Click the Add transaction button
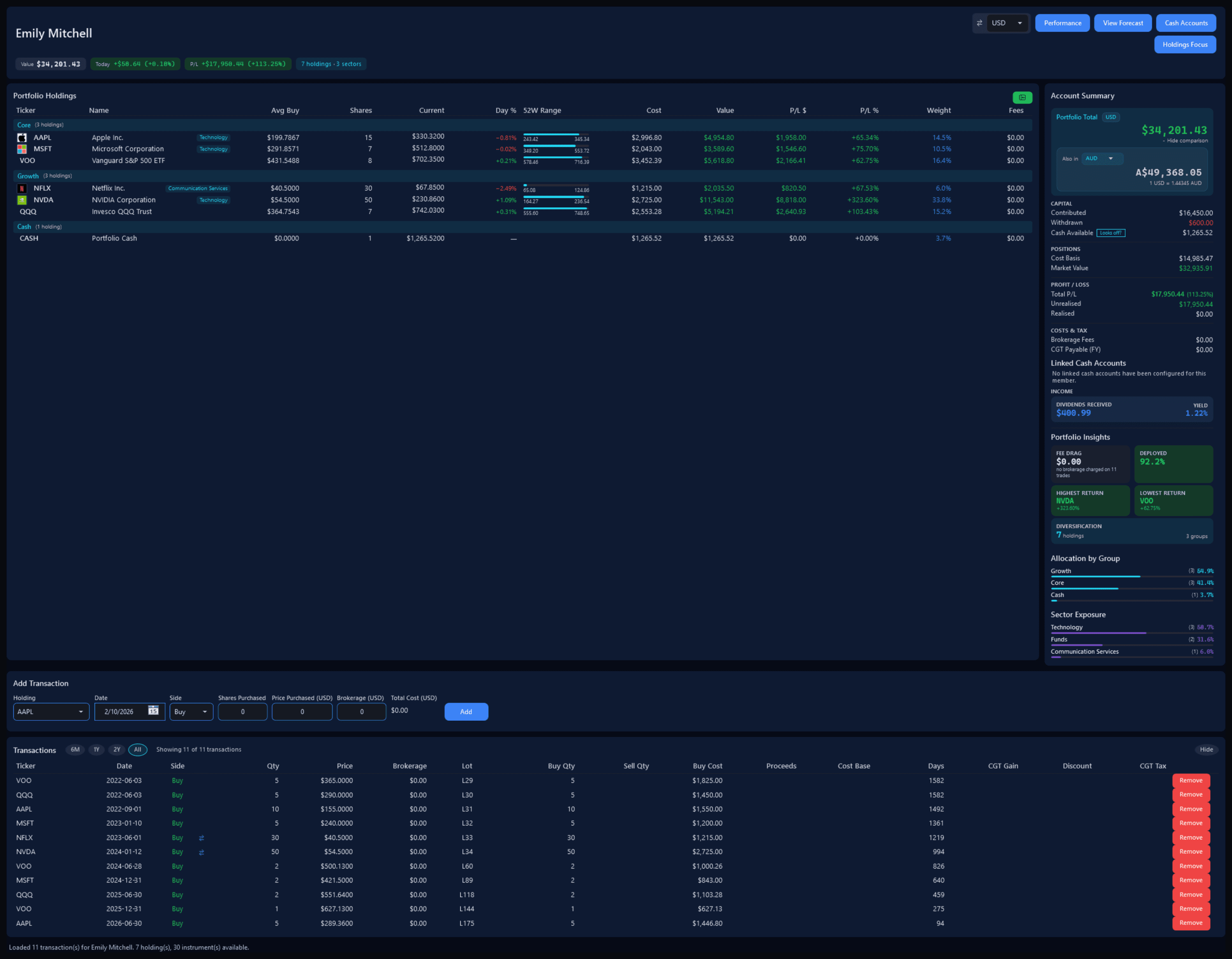This screenshot has height=959, width=1232. pyautogui.click(x=466, y=712)
